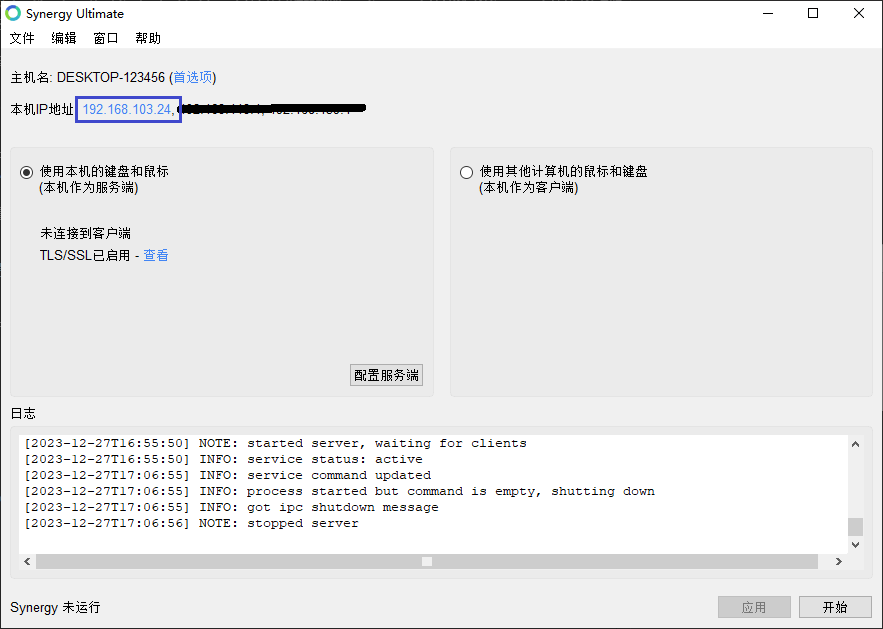This screenshot has height=629, width=883.
Task: Click the log line 'service command updated'
Action: click(x=228, y=475)
